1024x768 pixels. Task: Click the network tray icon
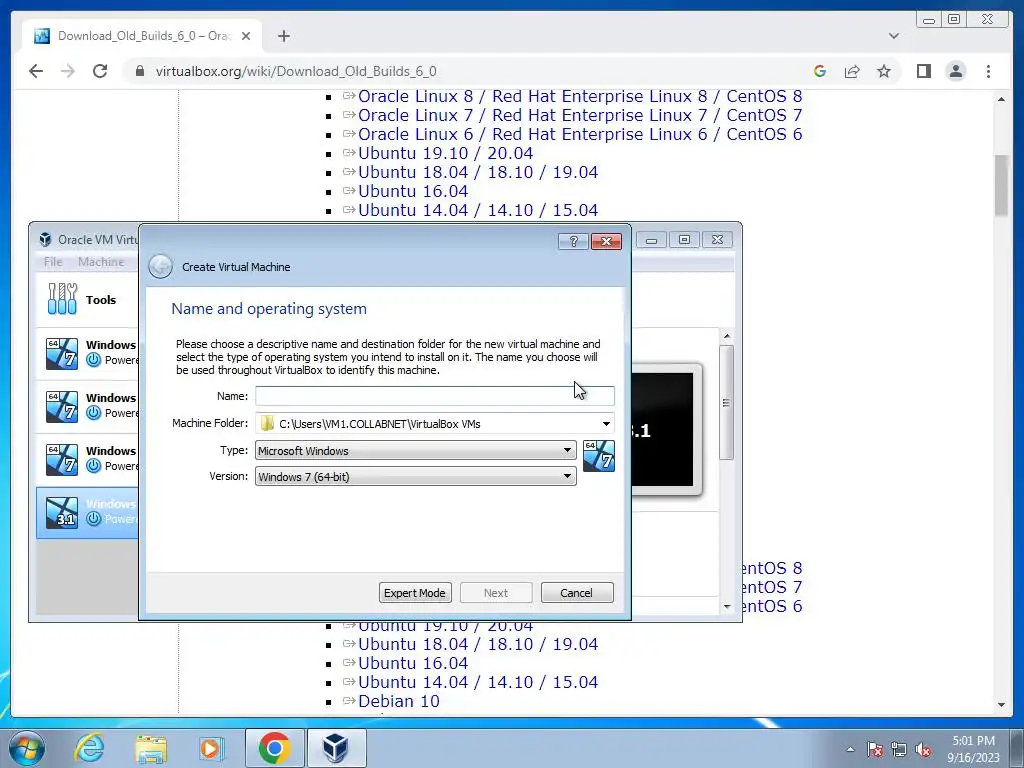899,749
